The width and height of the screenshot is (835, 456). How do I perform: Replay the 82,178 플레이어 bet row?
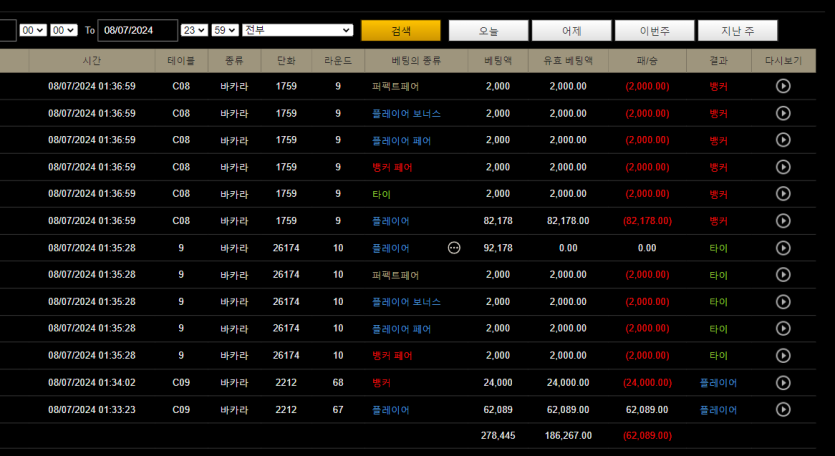pyautogui.click(x=783, y=221)
